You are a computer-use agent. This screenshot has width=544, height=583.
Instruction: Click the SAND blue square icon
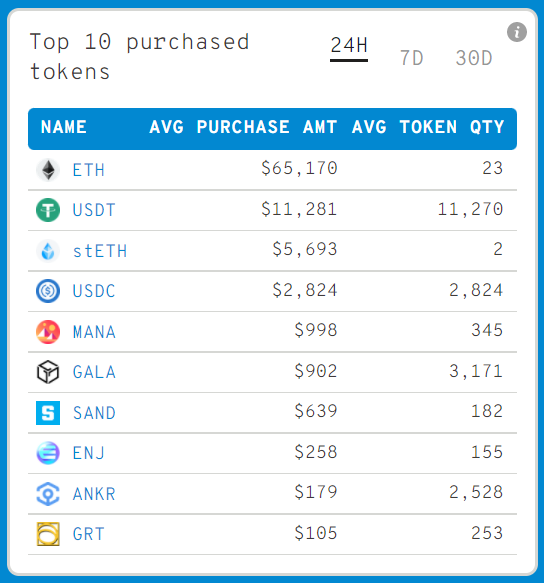[x=48, y=413]
